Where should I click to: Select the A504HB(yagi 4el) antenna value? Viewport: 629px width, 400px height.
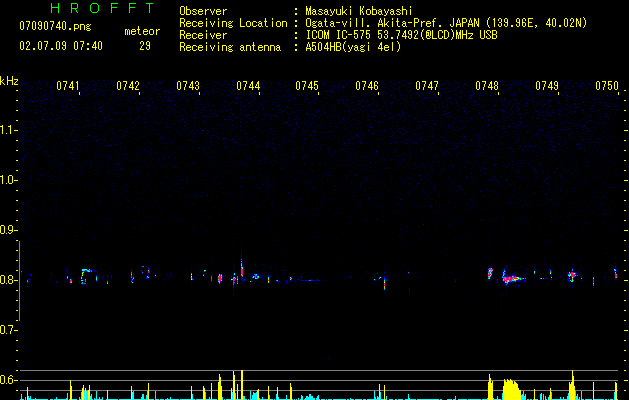[x=353, y=47]
